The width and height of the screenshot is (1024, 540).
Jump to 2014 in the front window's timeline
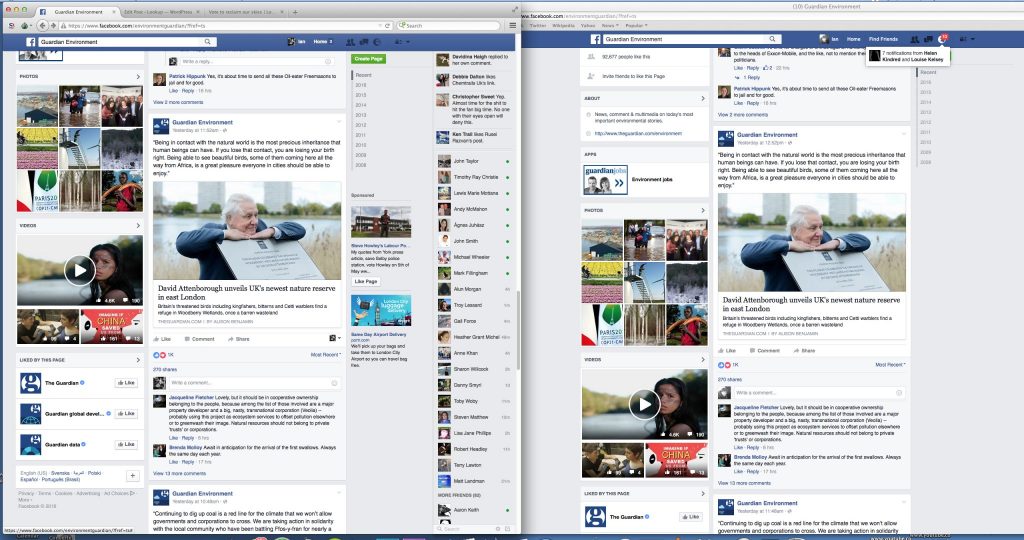(360, 104)
